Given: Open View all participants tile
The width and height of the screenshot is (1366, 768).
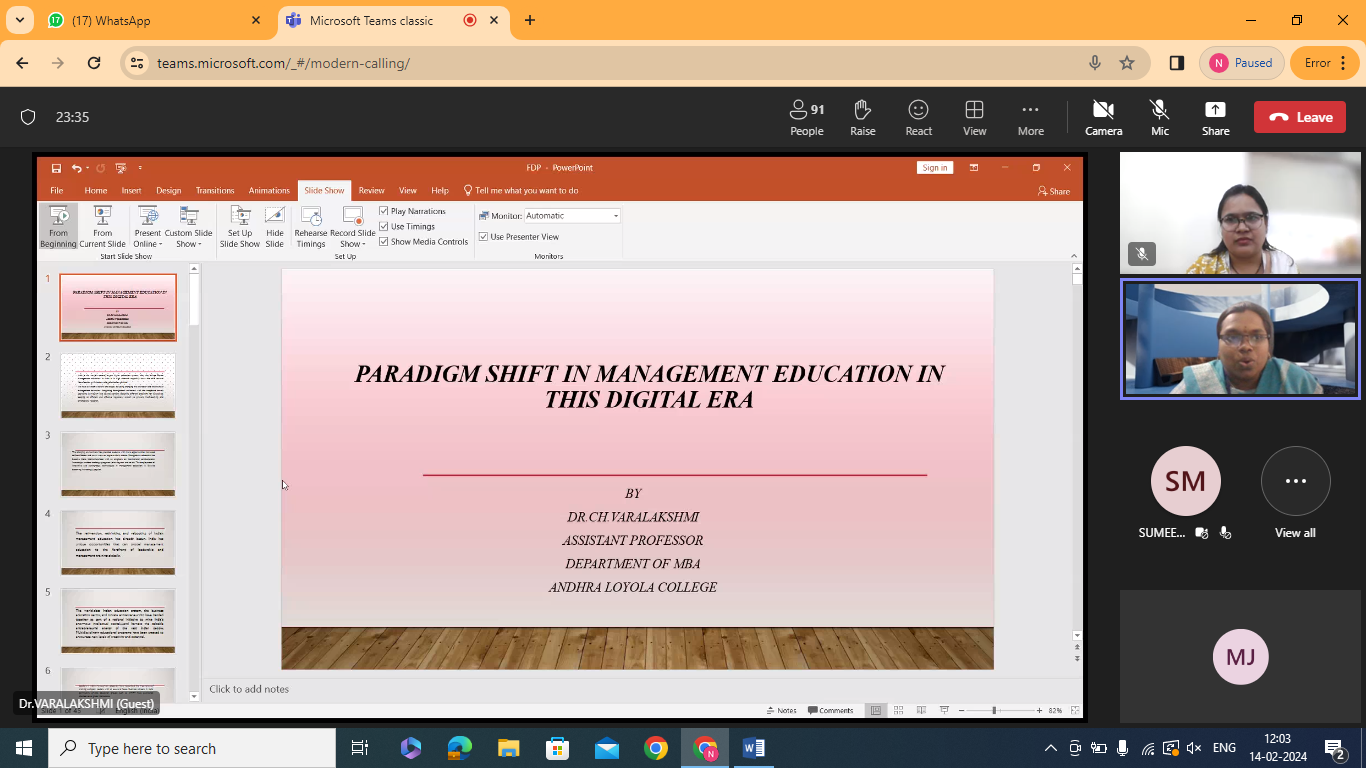Looking at the screenshot, I should coord(1295,492).
